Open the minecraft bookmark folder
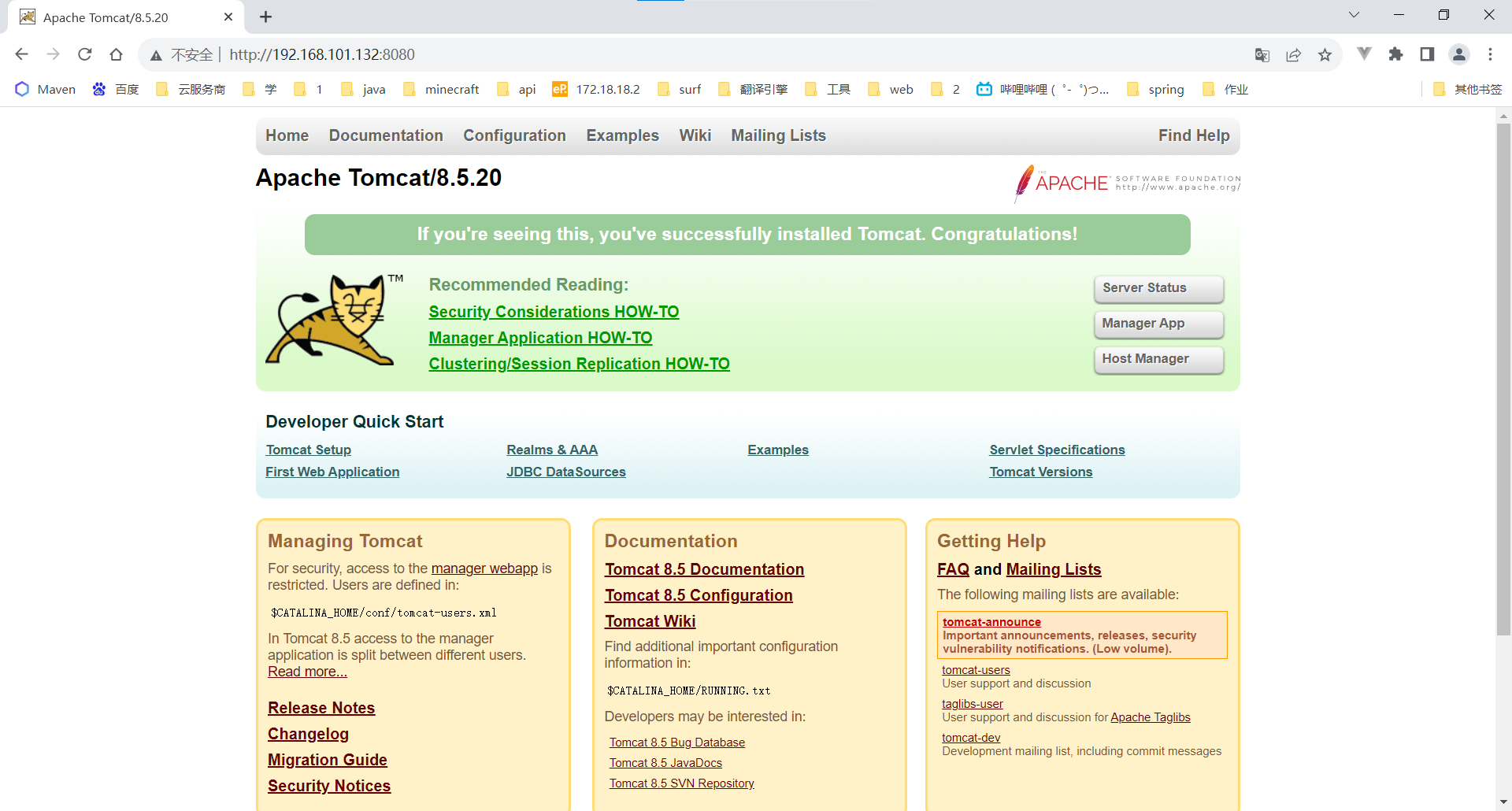This screenshot has width=1512, height=811. coord(441,89)
